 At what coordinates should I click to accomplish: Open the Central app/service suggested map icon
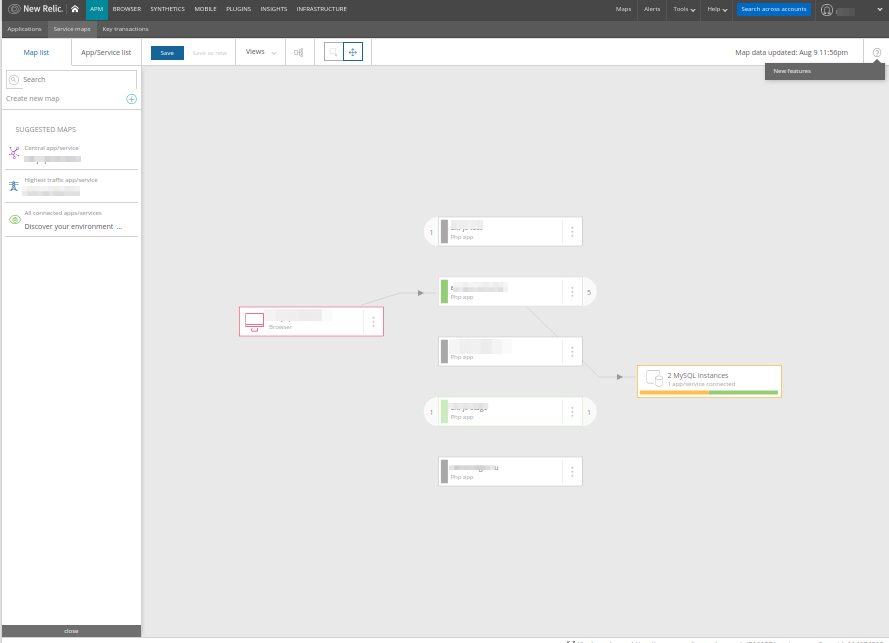point(14,151)
